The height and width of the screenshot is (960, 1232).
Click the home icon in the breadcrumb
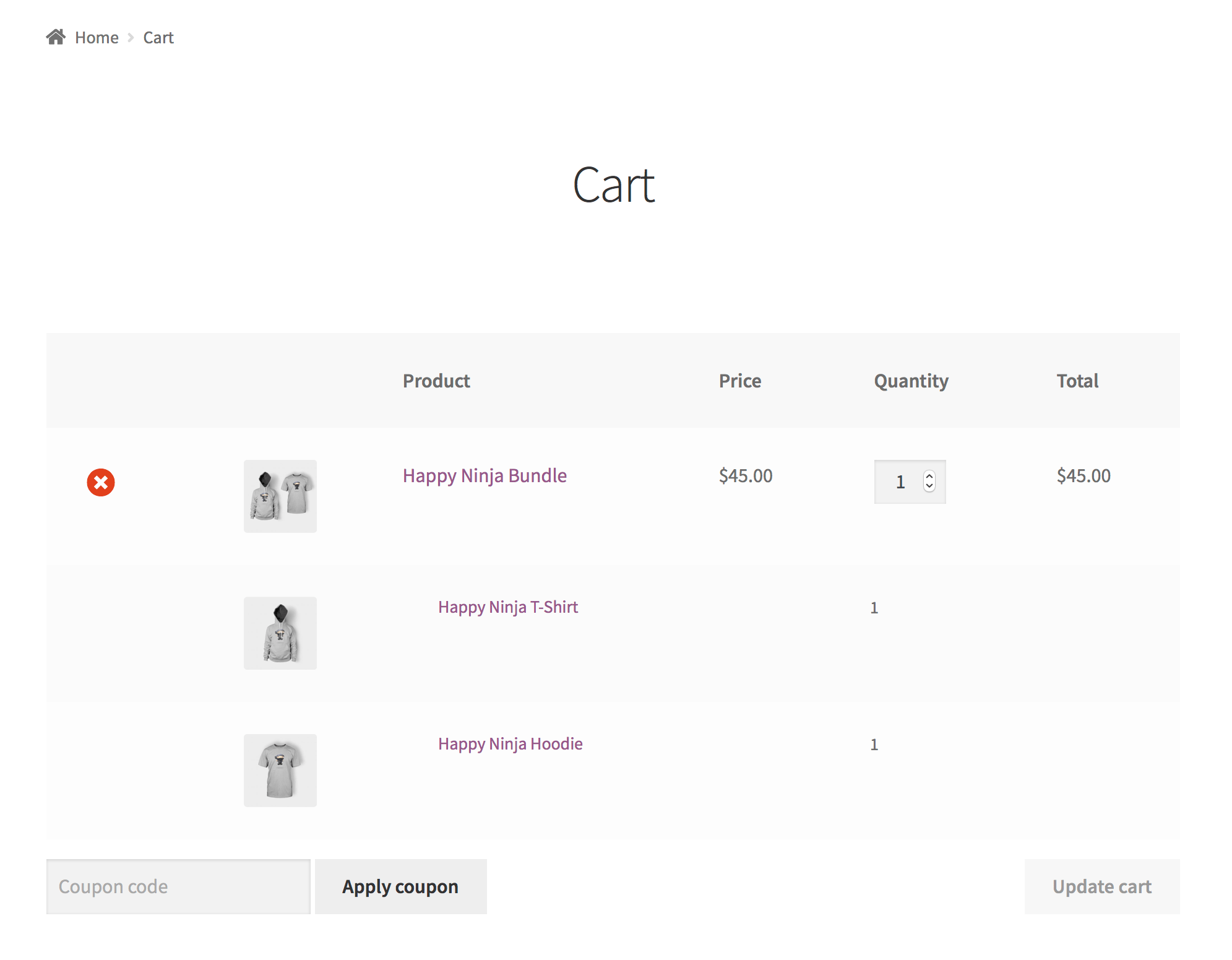tap(56, 36)
